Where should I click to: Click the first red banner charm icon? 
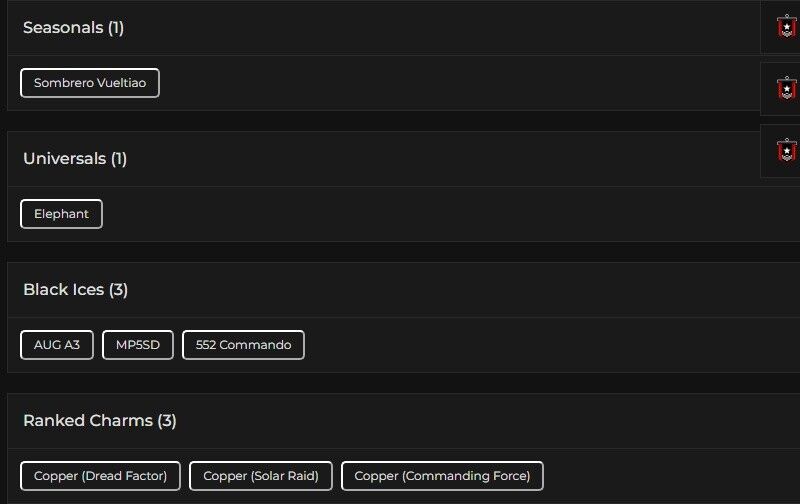787,26
